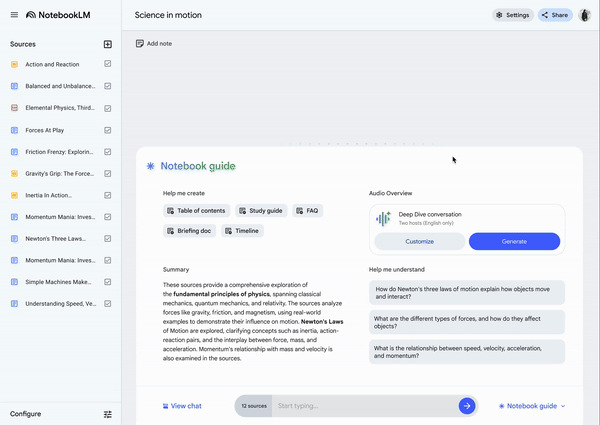Uncheck the Simple Machines Make... source
The width and height of the screenshot is (600, 425).
pos(108,282)
